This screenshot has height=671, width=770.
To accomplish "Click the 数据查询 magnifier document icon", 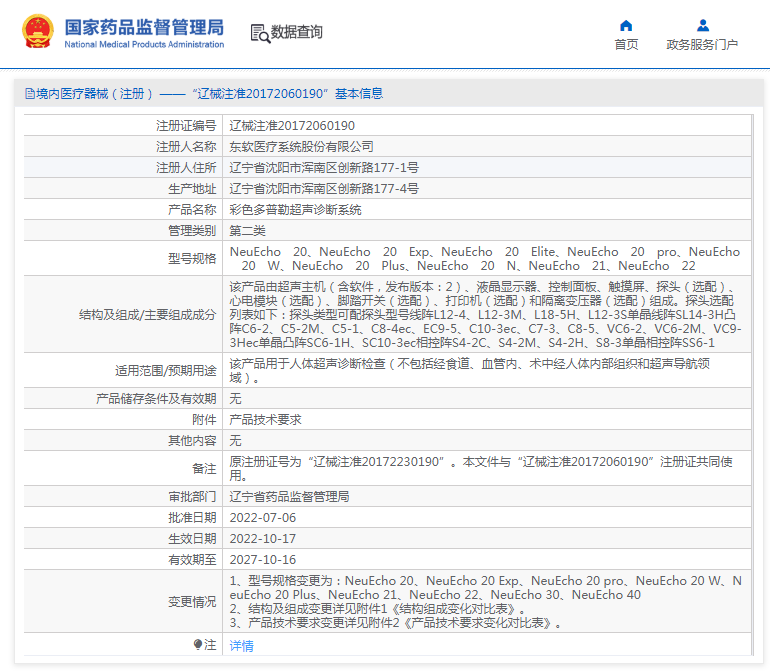I will 260,33.
